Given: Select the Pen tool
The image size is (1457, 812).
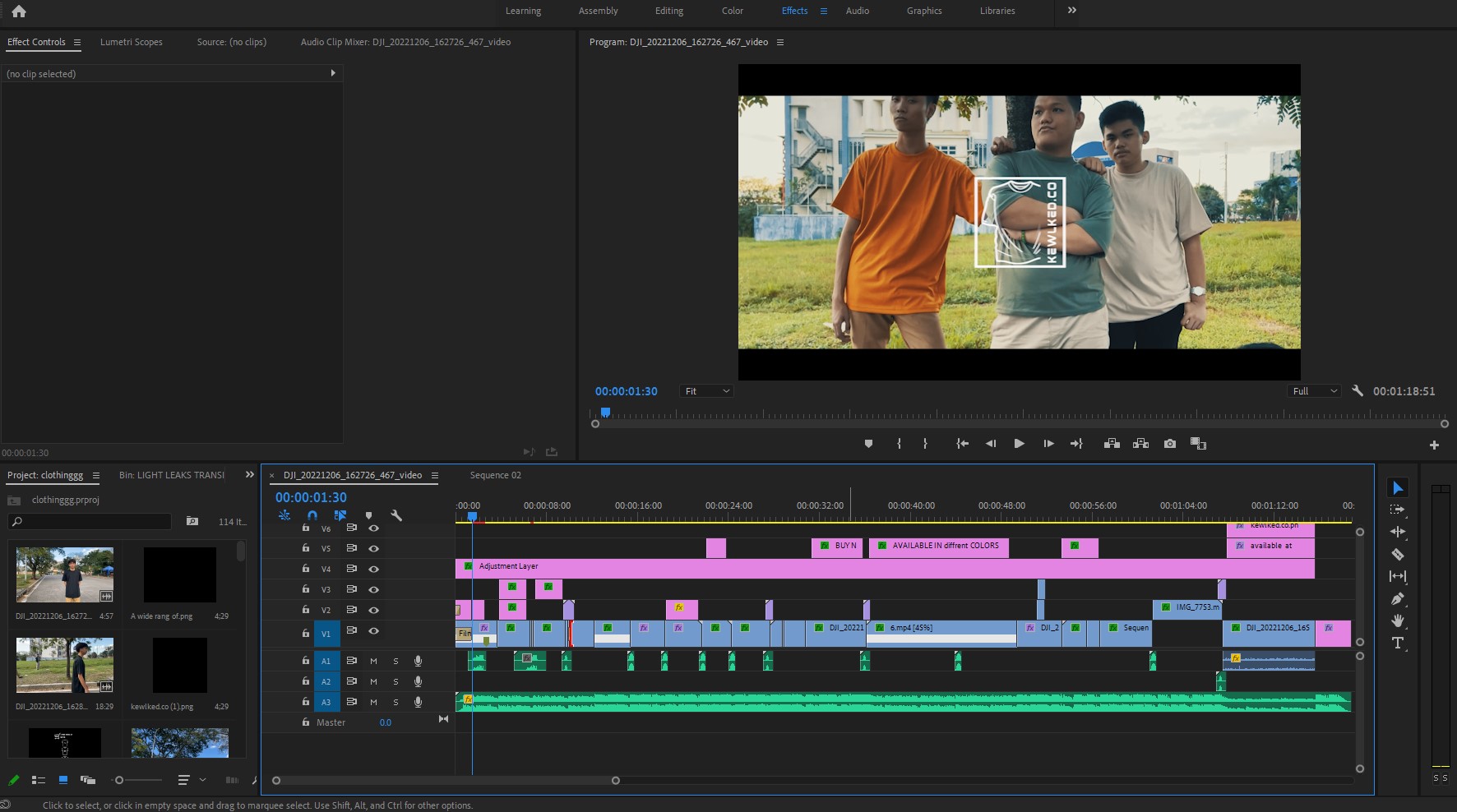Looking at the screenshot, I should tap(1397, 599).
